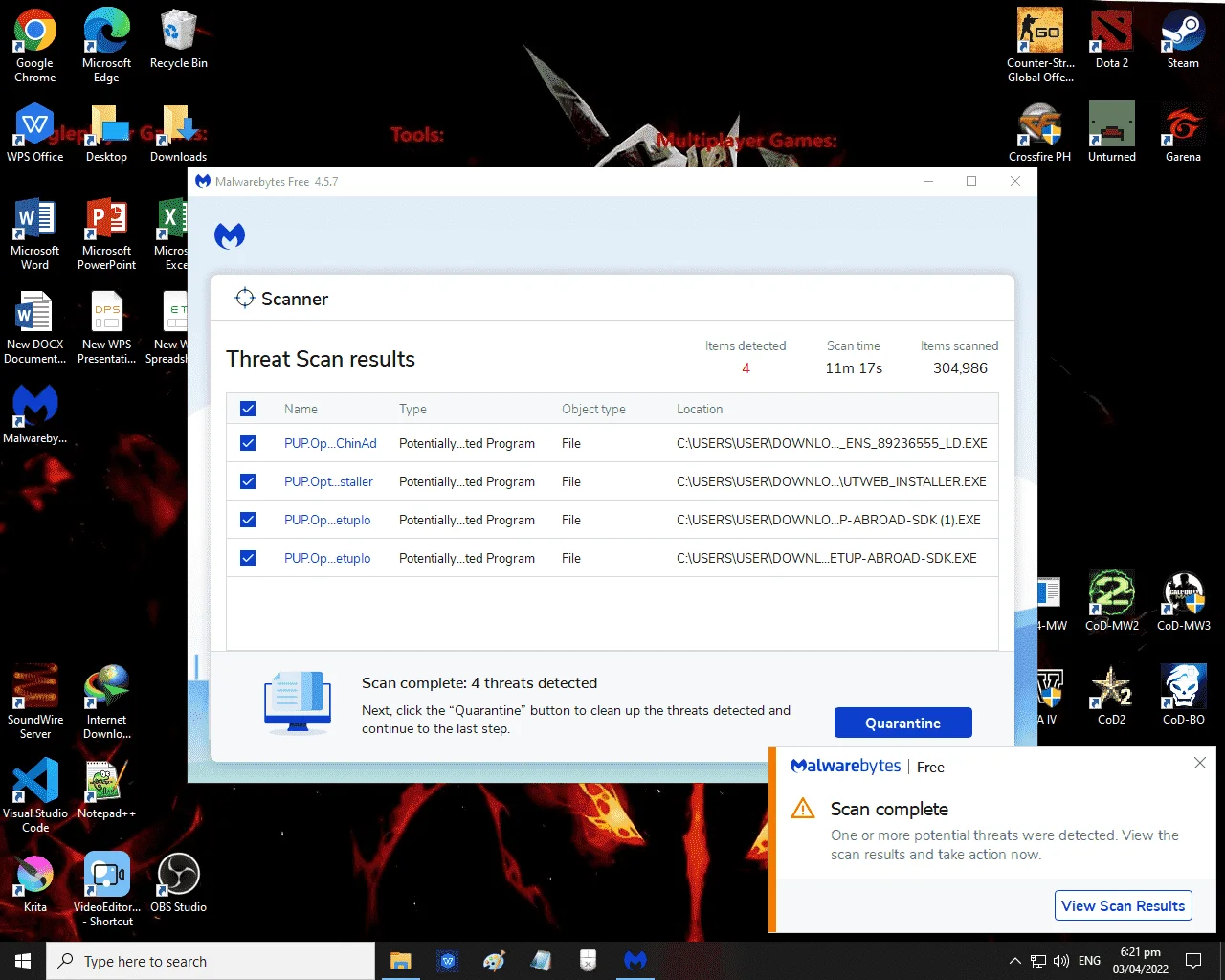Open the Paint palette taskbar icon
This screenshot has height=980, width=1225.
pyautogui.click(x=495, y=961)
